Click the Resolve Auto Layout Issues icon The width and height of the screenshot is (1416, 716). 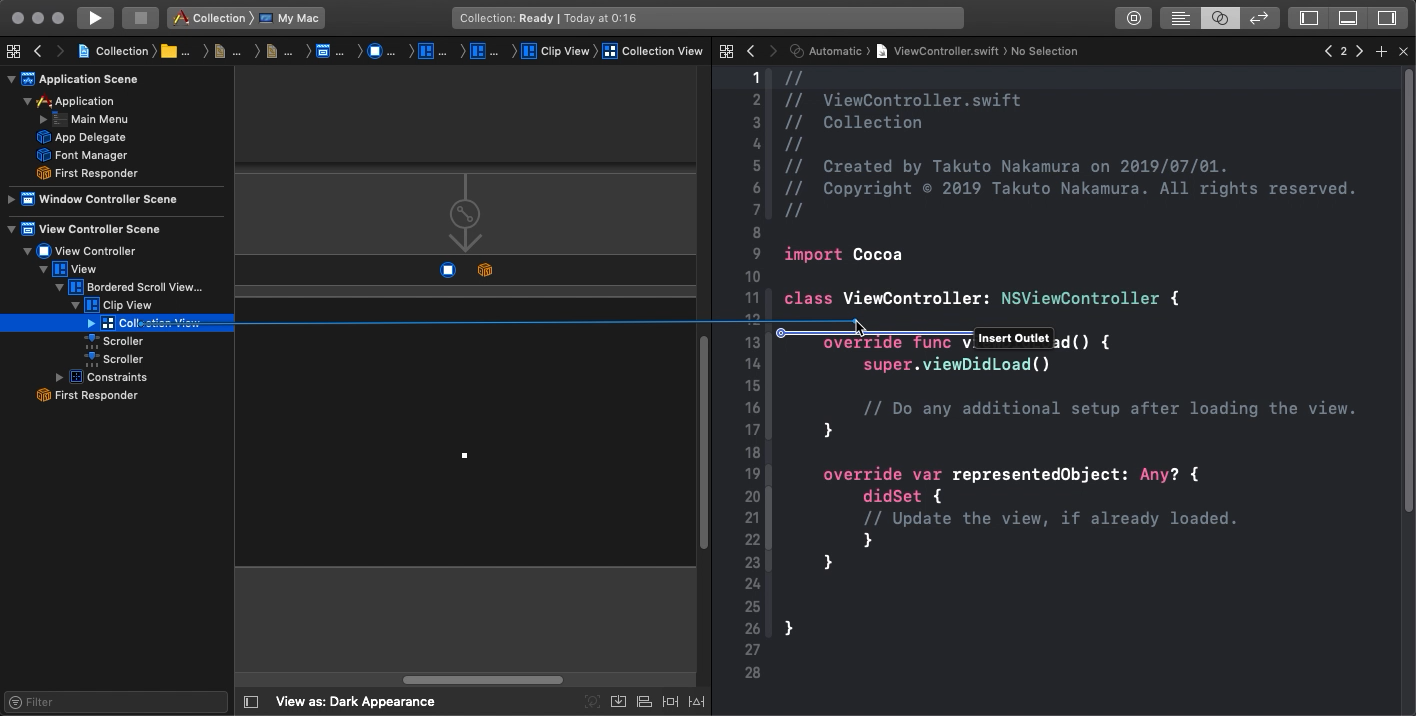(697, 702)
